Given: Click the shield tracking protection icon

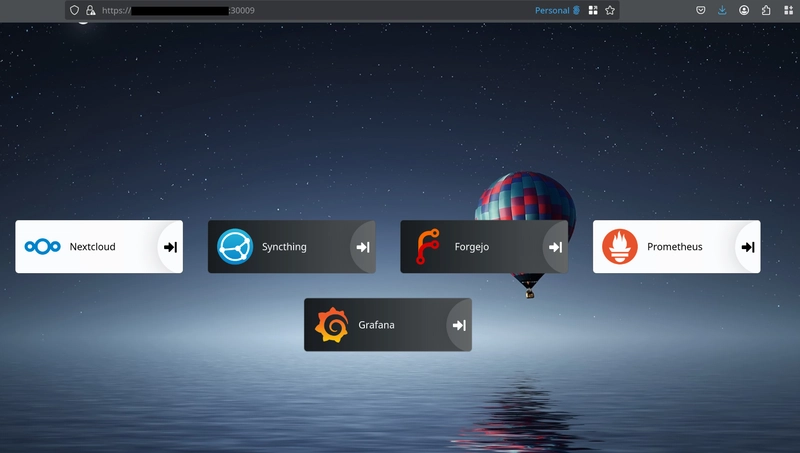Looking at the screenshot, I should click(x=74, y=10).
